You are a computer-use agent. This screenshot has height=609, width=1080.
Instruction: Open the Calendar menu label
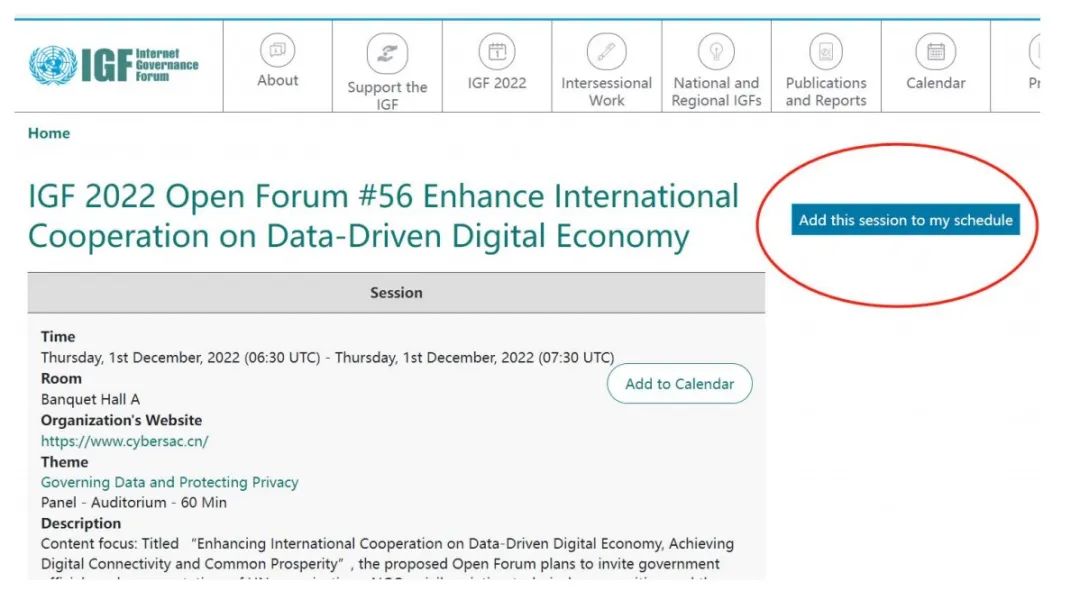point(935,83)
